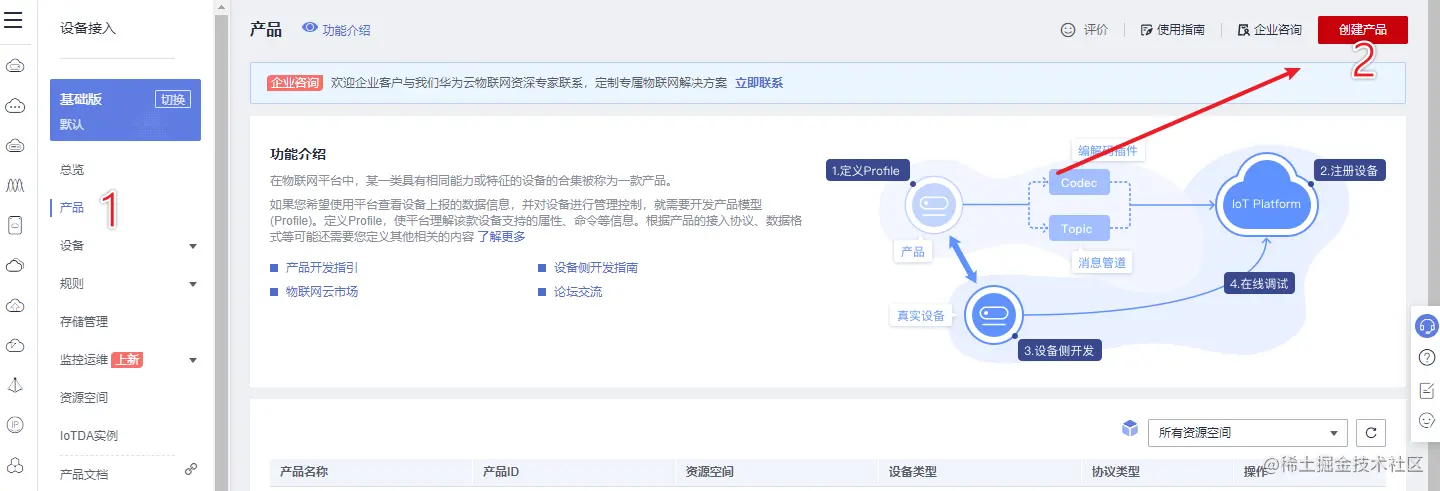This screenshot has height=491, width=1440.
Task: Open the question mark help icon
Action: point(1427,357)
